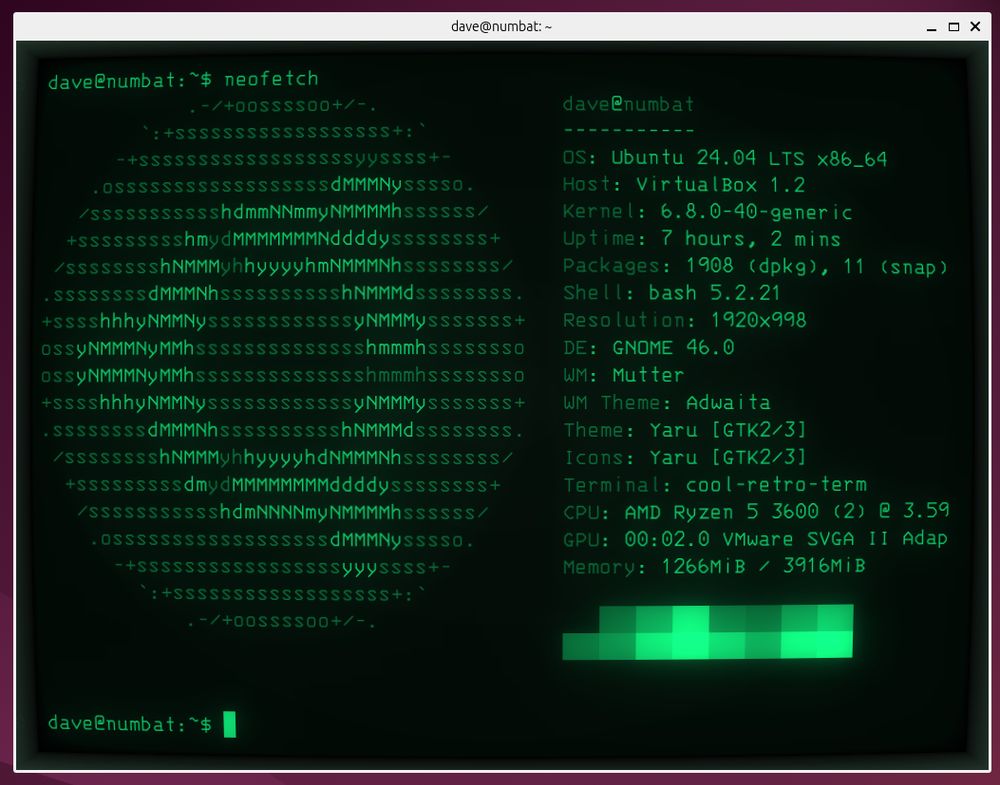Click the Terminal line showing cool-retro-term
This screenshot has height=785, width=1000.
point(714,485)
